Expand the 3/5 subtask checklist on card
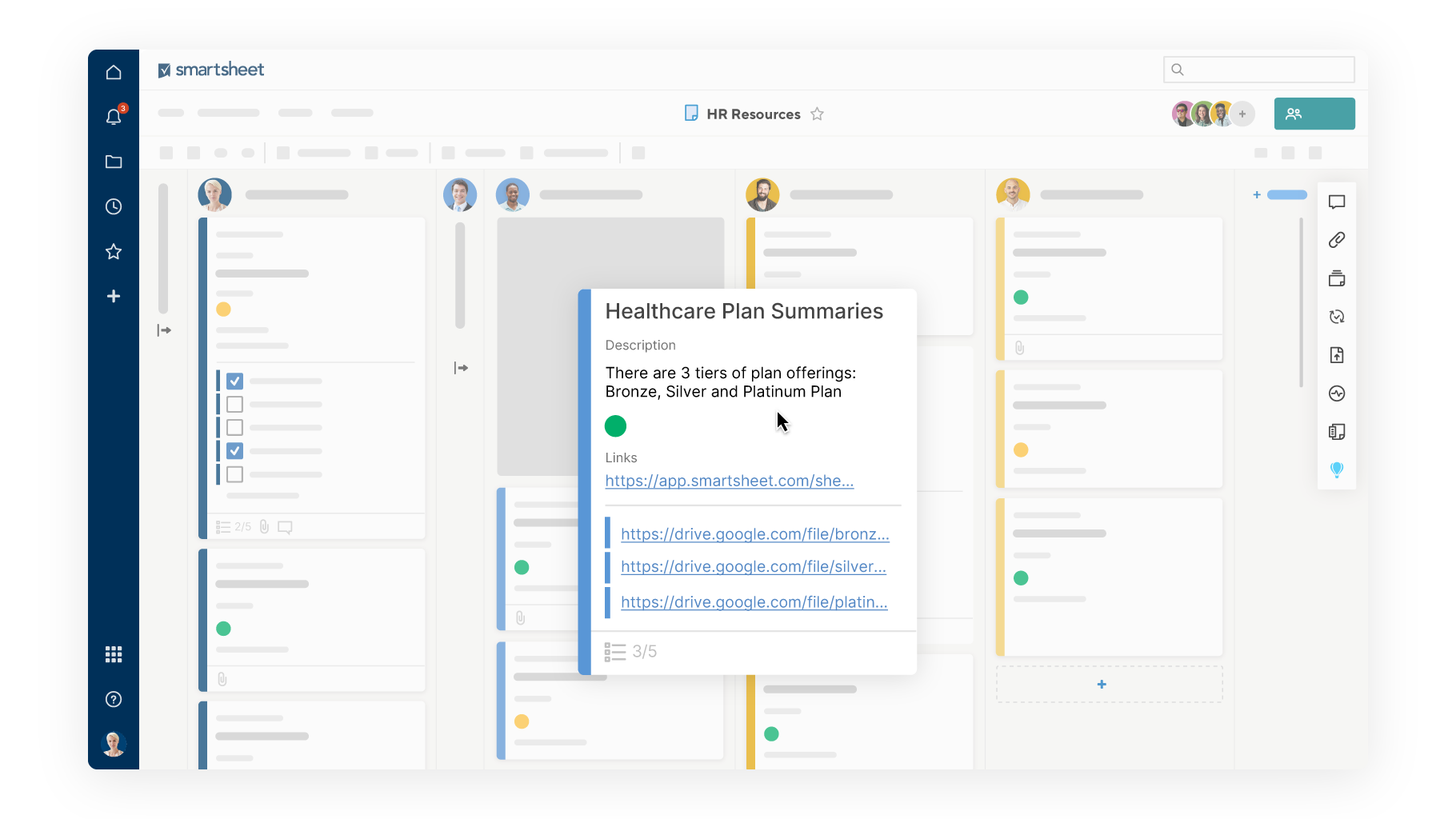The width and height of the screenshot is (1456, 819). [630, 652]
